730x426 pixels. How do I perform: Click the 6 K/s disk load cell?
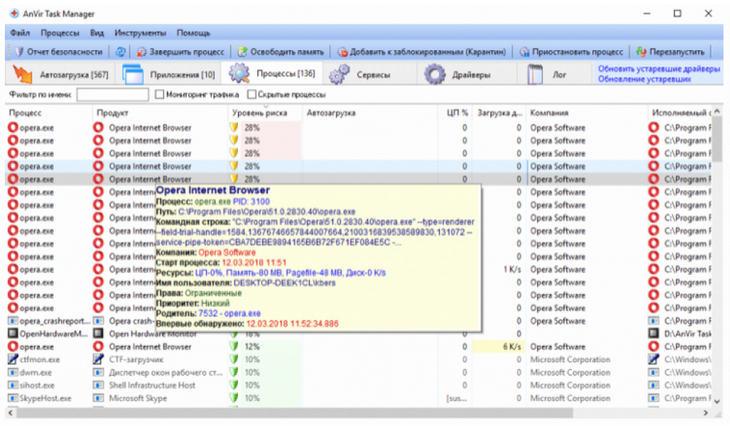497,346
